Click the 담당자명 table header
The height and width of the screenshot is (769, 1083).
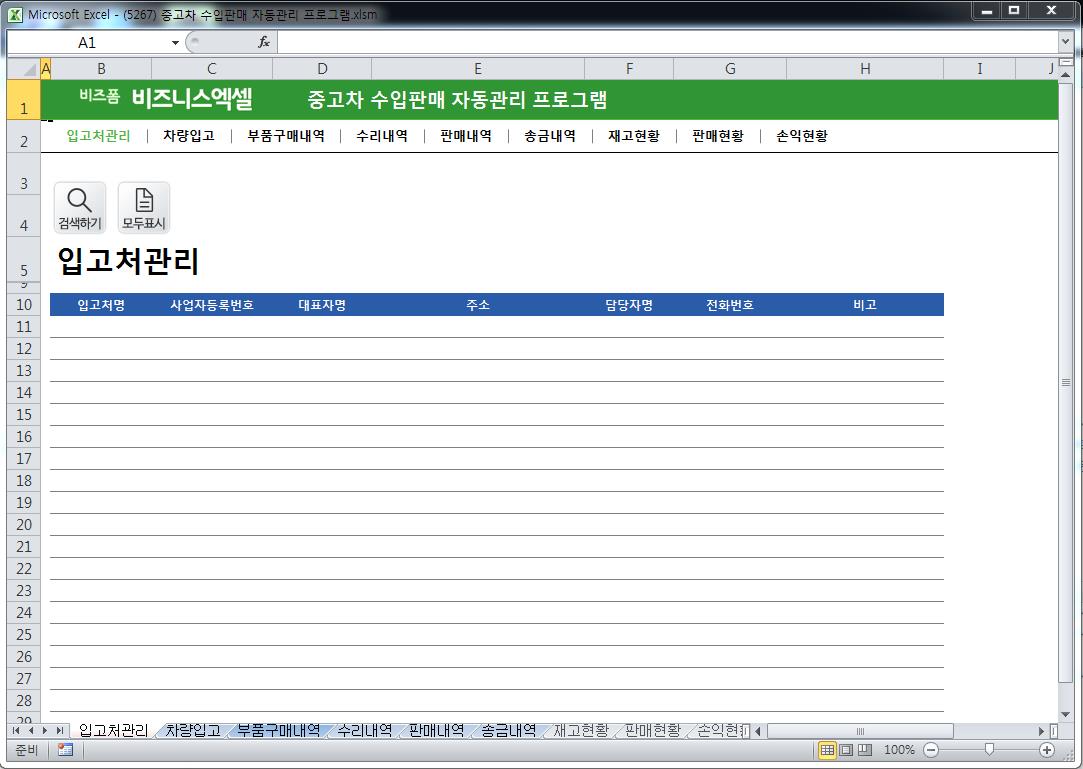[x=629, y=305]
